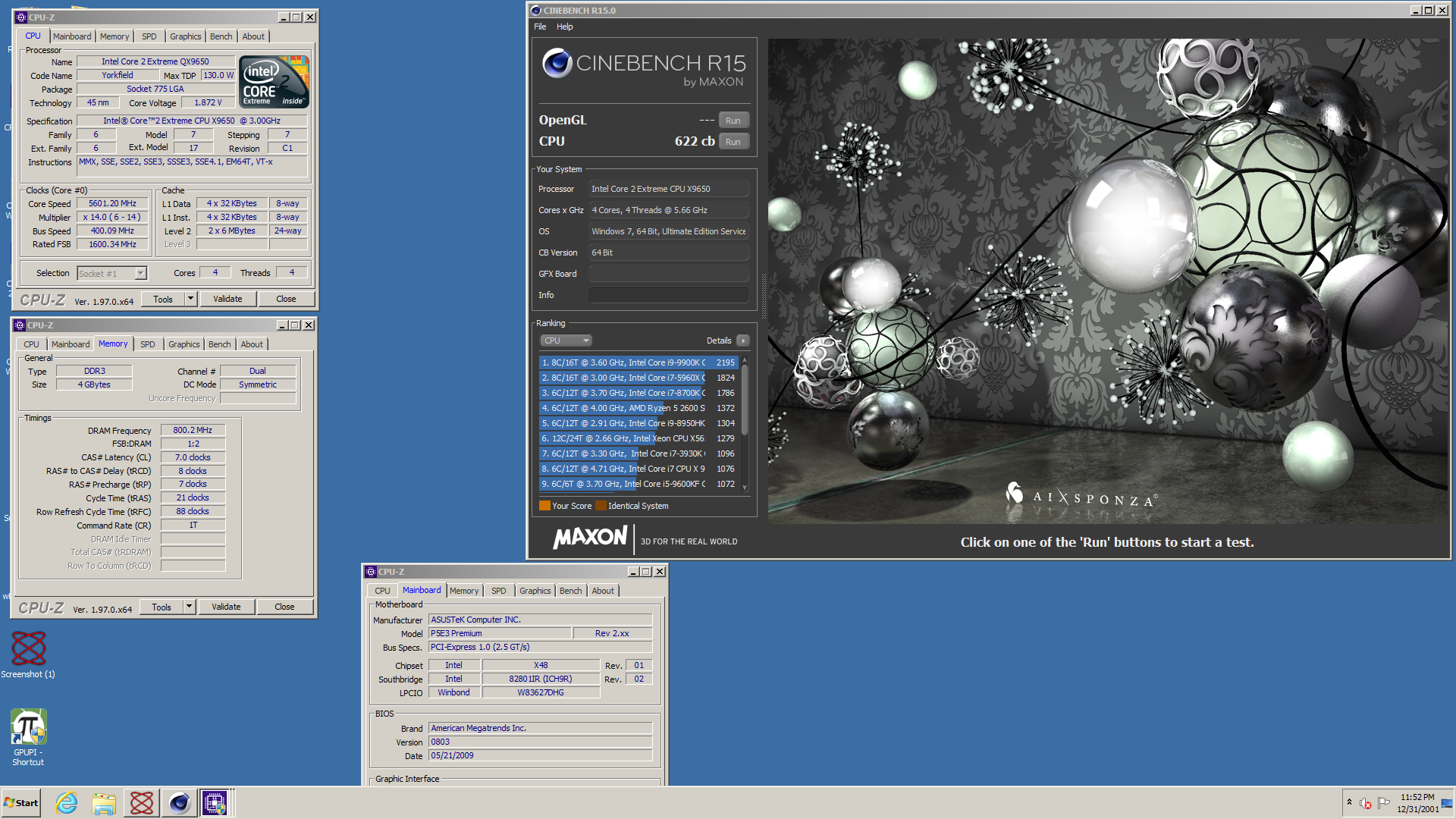Viewport: 1456px width, 819px height.
Task: Click Show Desktop at taskbar end
Action: pos(1448,803)
